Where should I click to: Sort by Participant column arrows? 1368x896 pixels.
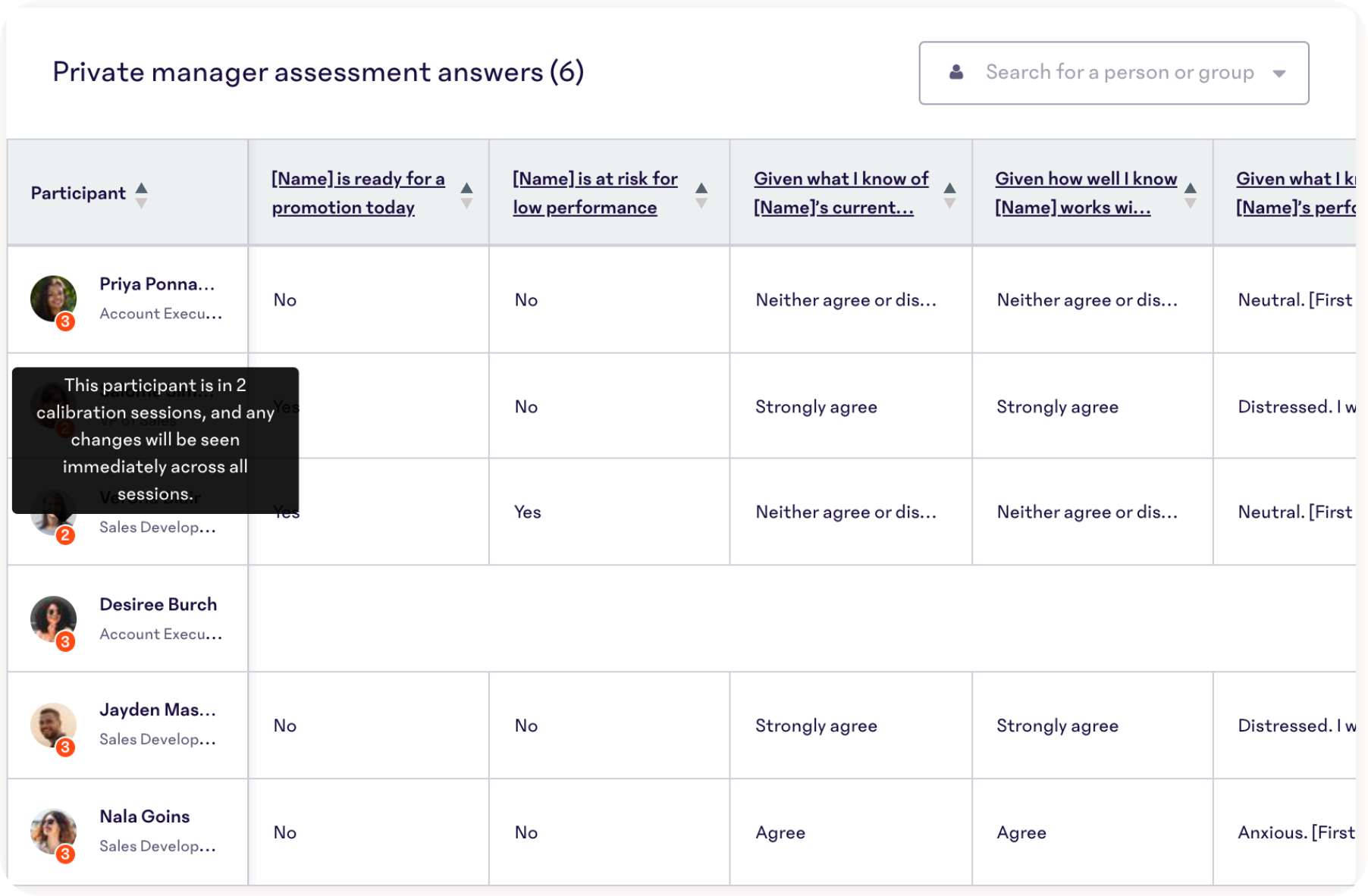click(141, 194)
